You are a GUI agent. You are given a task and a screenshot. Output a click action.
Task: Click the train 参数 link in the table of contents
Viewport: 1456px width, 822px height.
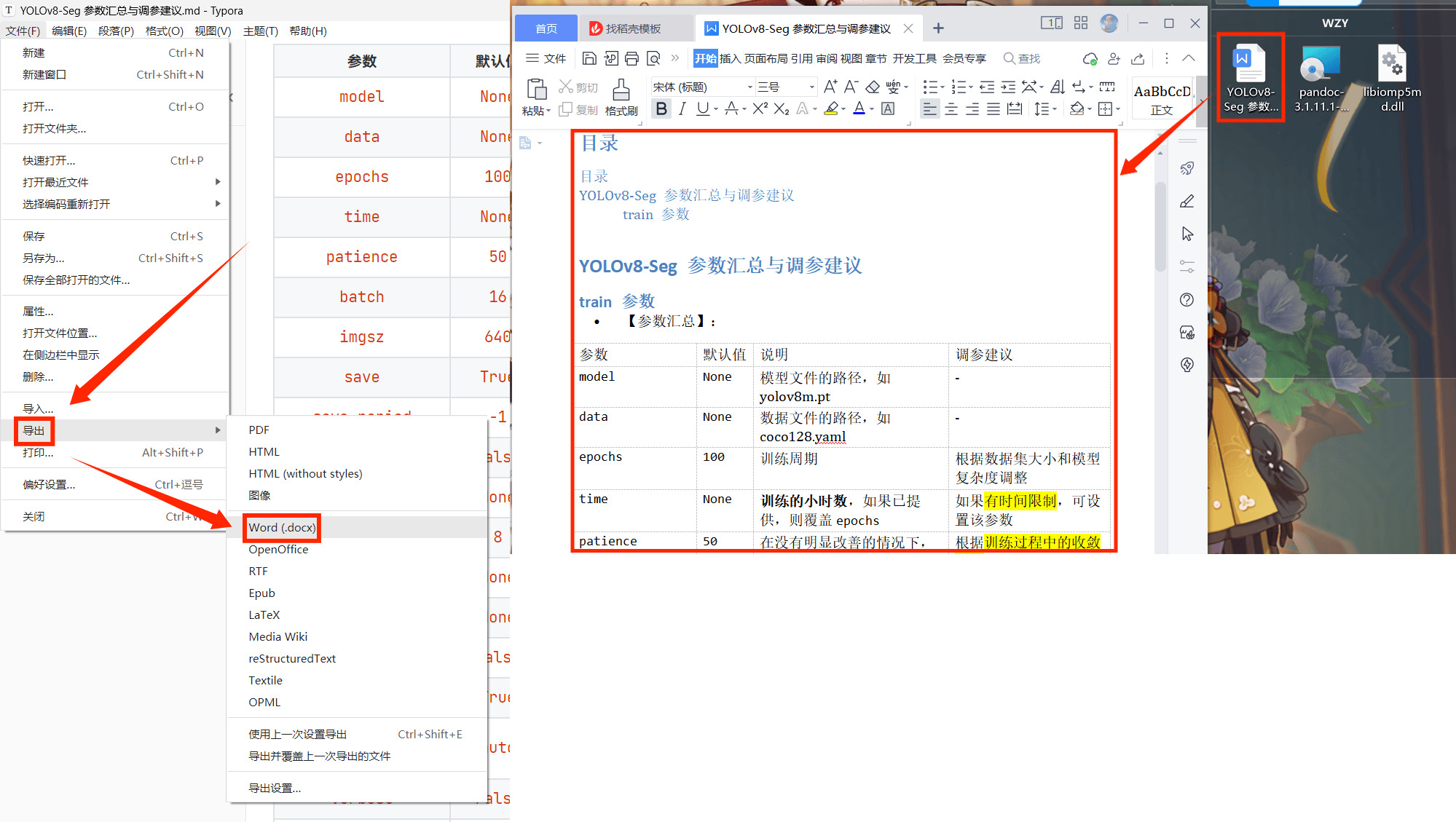[656, 214]
